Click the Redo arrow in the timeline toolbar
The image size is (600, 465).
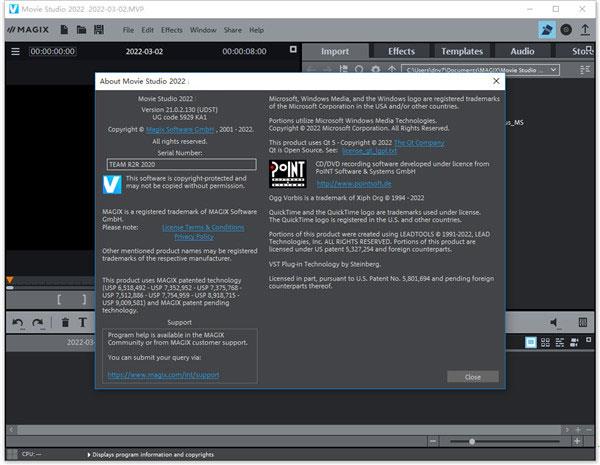[38, 323]
